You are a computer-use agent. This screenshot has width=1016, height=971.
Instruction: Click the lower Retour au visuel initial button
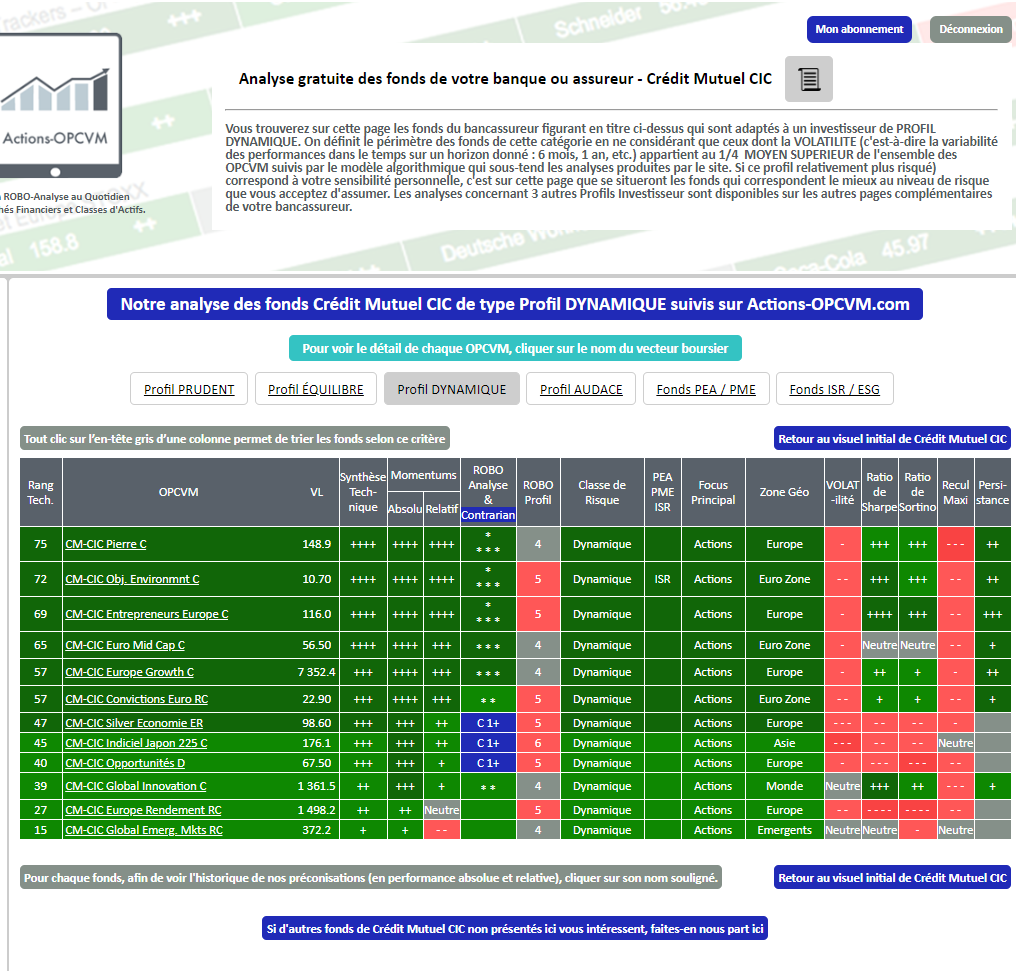point(892,878)
